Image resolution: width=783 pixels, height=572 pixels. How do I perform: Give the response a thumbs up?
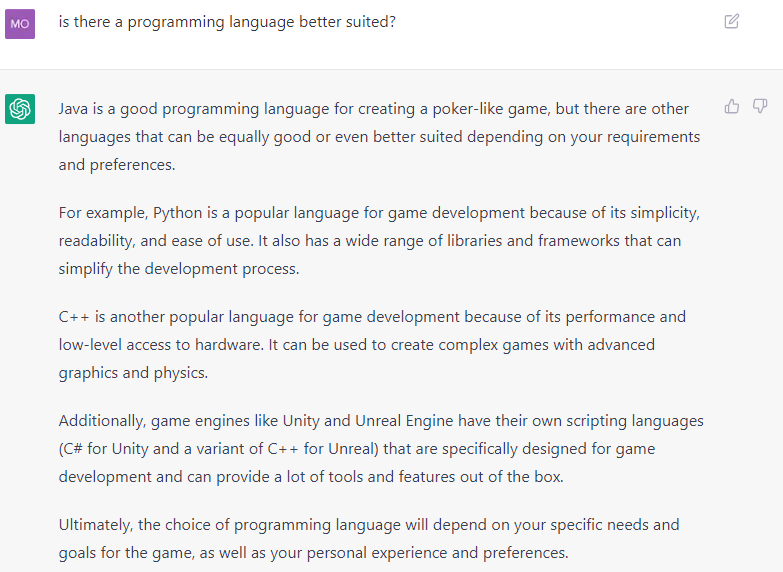732,106
